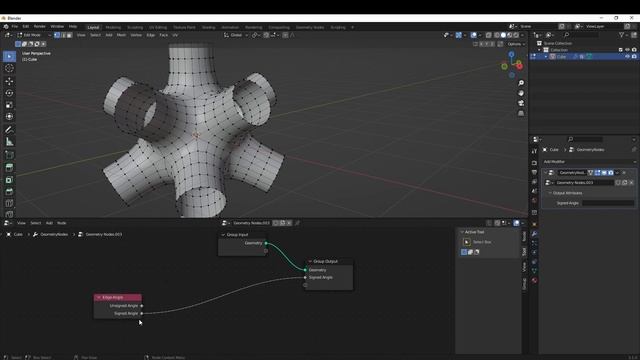Toggle Cube visibility eye in outliner
The height and width of the screenshot is (360, 640).
click(x=627, y=57)
